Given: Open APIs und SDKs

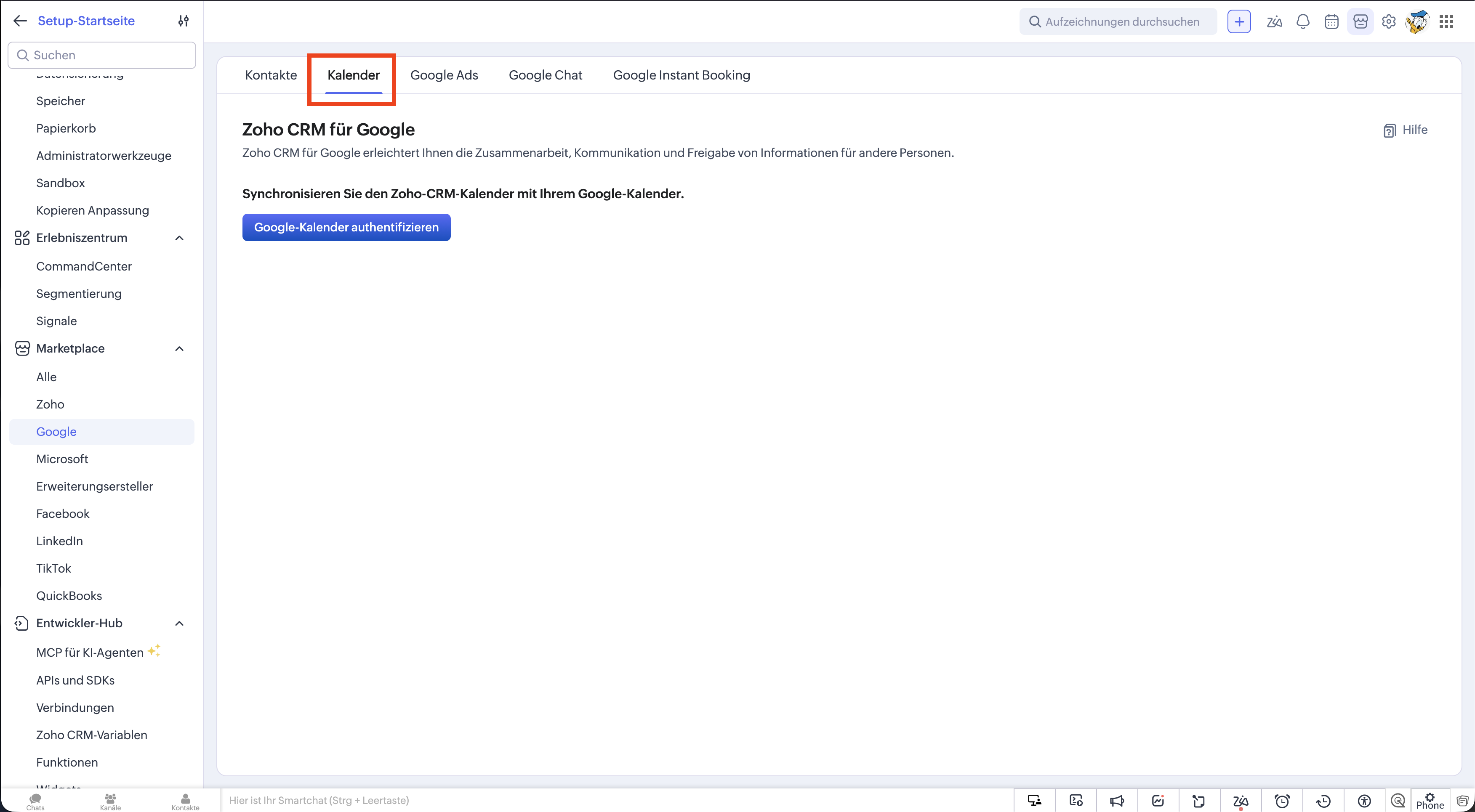Looking at the screenshot, I should (x=76, y=681).
